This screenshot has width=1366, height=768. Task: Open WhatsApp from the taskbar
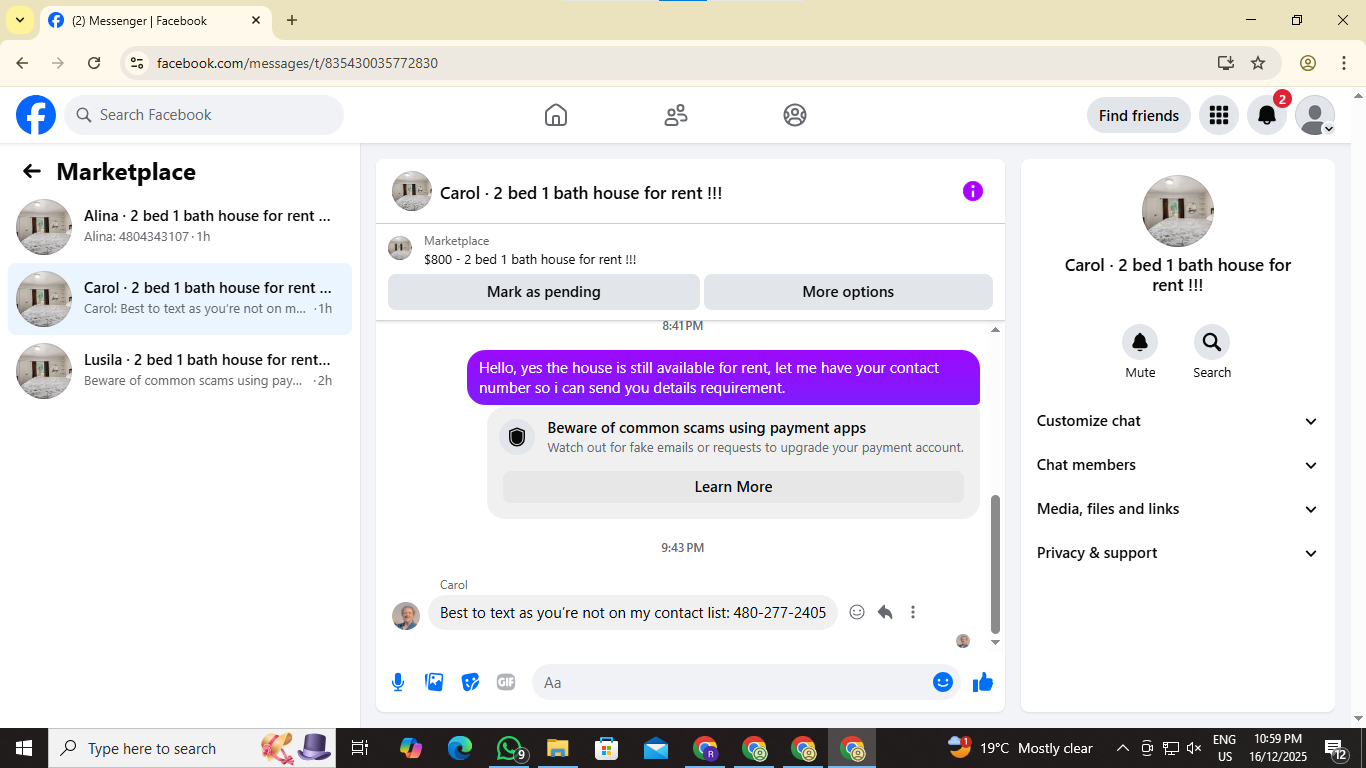coord(510,748)
